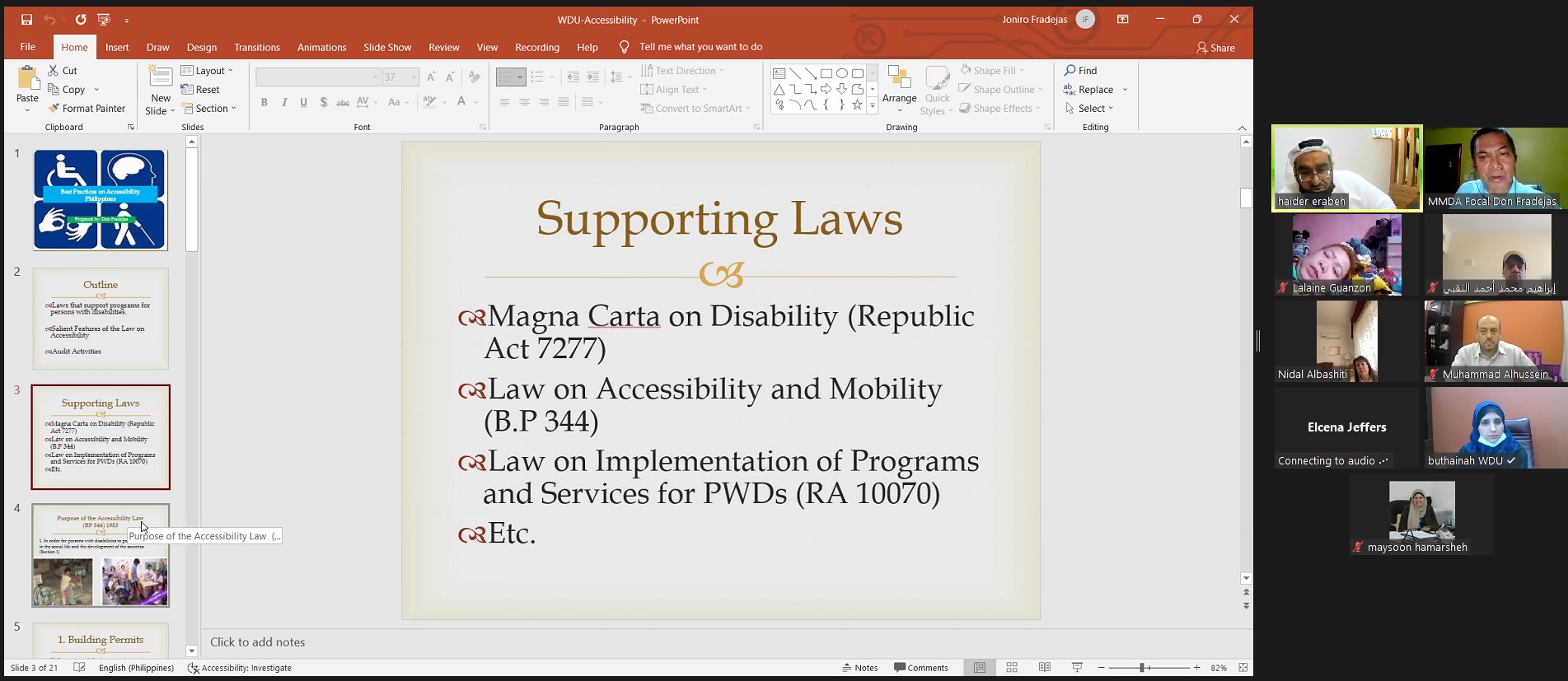Switch to the Design tab
1568x681 pixels.
pyautogui.click(x=202, y=47)
